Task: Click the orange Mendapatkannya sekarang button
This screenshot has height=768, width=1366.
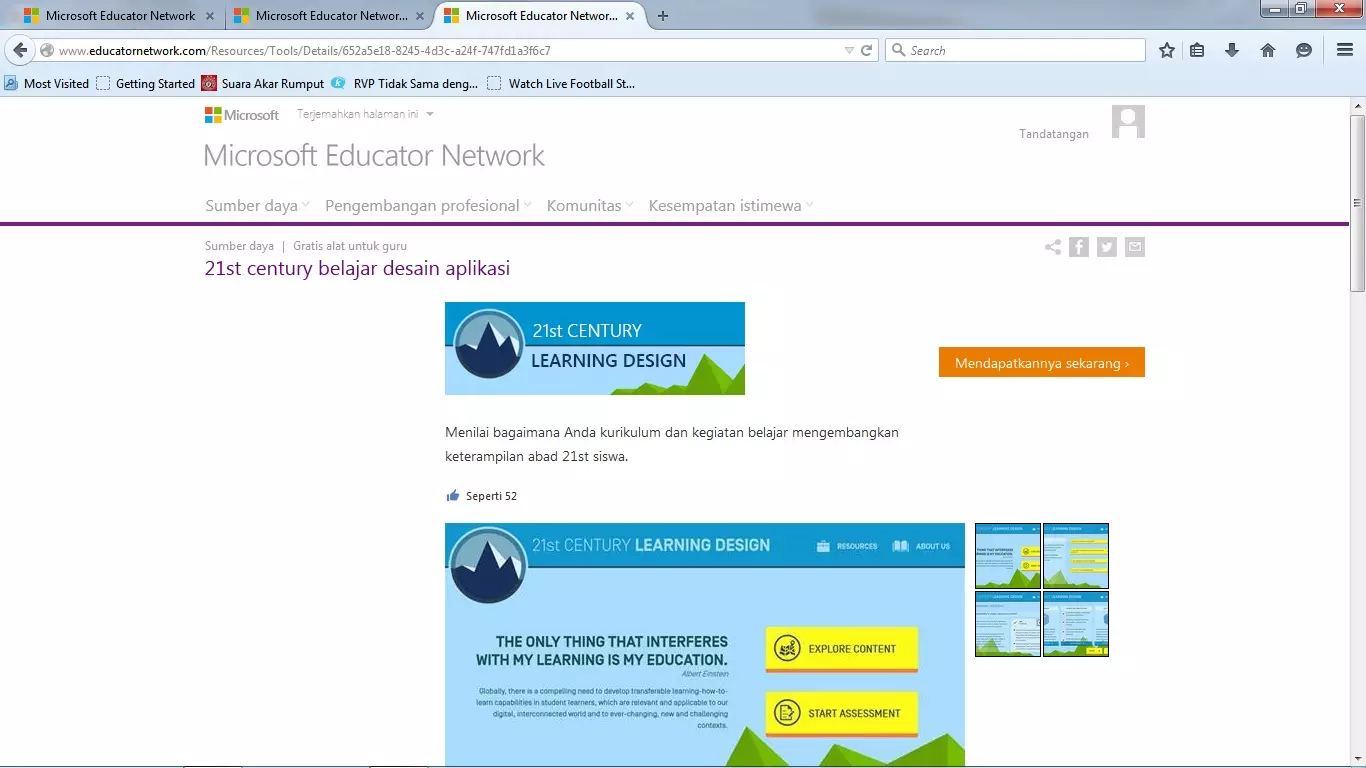Action: pos(1041,363)
